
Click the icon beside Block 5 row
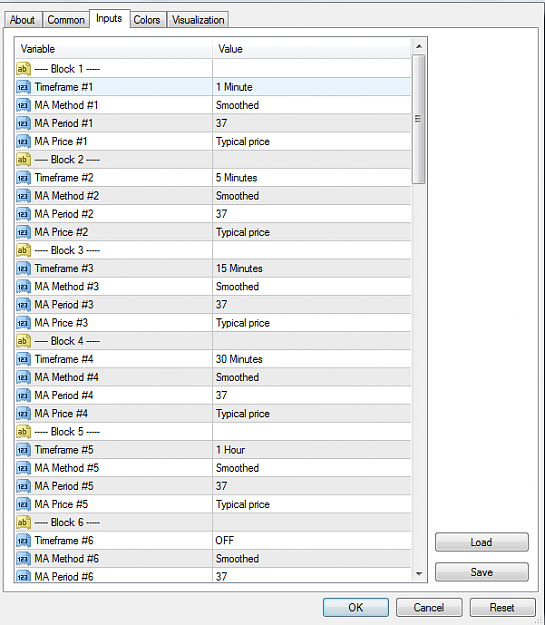(x=23, y=432)
